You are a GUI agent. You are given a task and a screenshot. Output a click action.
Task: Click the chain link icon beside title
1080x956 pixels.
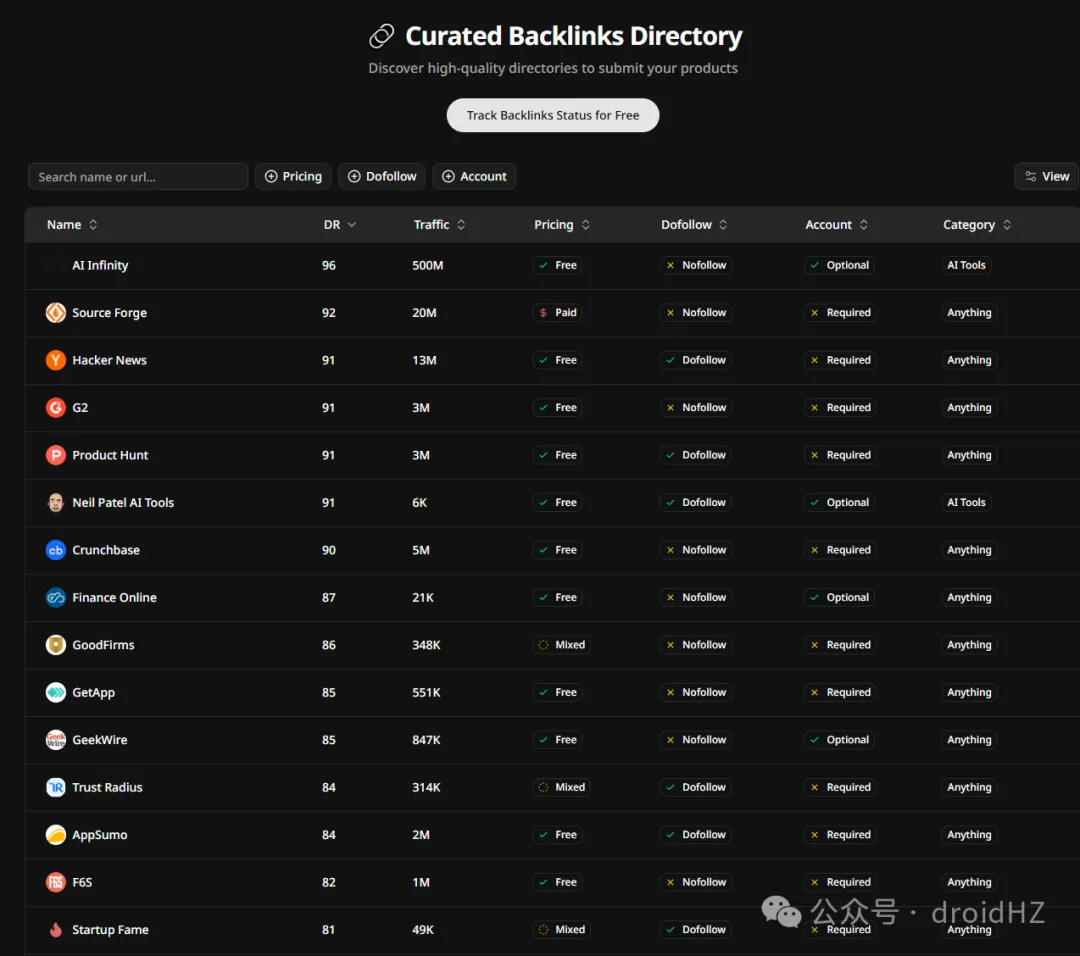click(x=381, y=37)
